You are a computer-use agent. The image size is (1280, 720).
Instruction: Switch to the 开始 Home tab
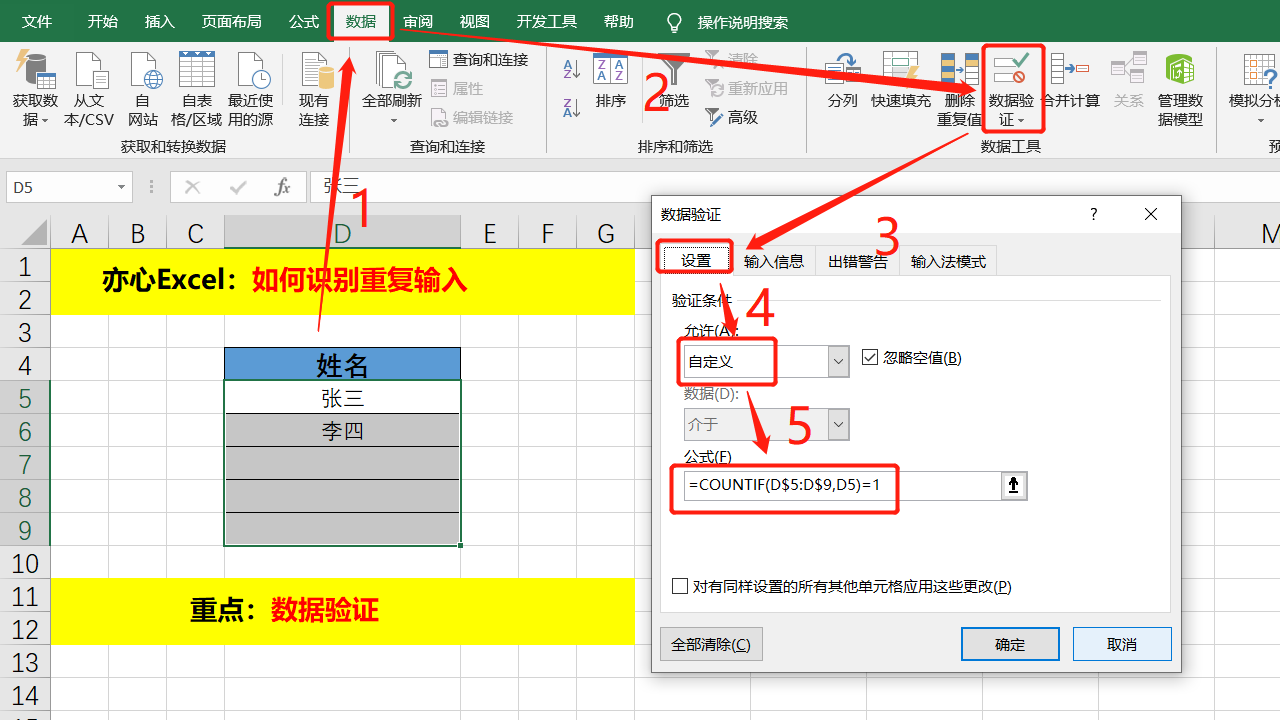click(102, 22)
